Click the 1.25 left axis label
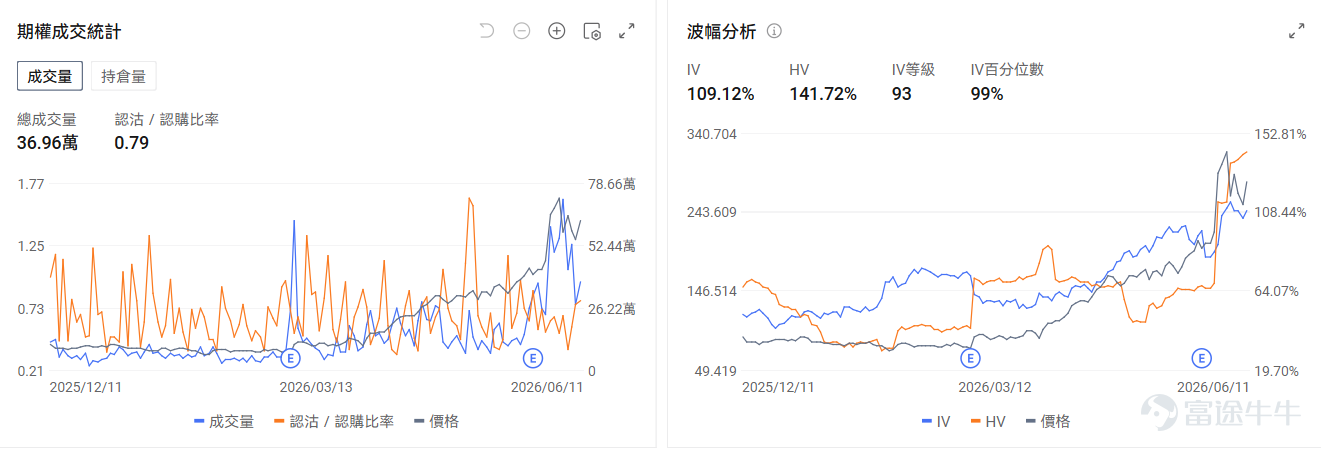The height and width of the screenshot is (449, 1321). (31, 246)
